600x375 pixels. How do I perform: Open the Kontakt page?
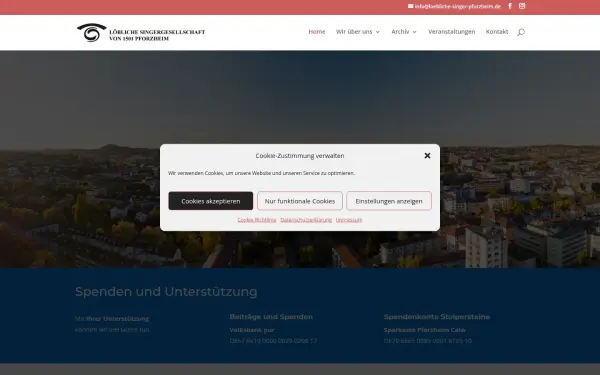coord(497,32)
